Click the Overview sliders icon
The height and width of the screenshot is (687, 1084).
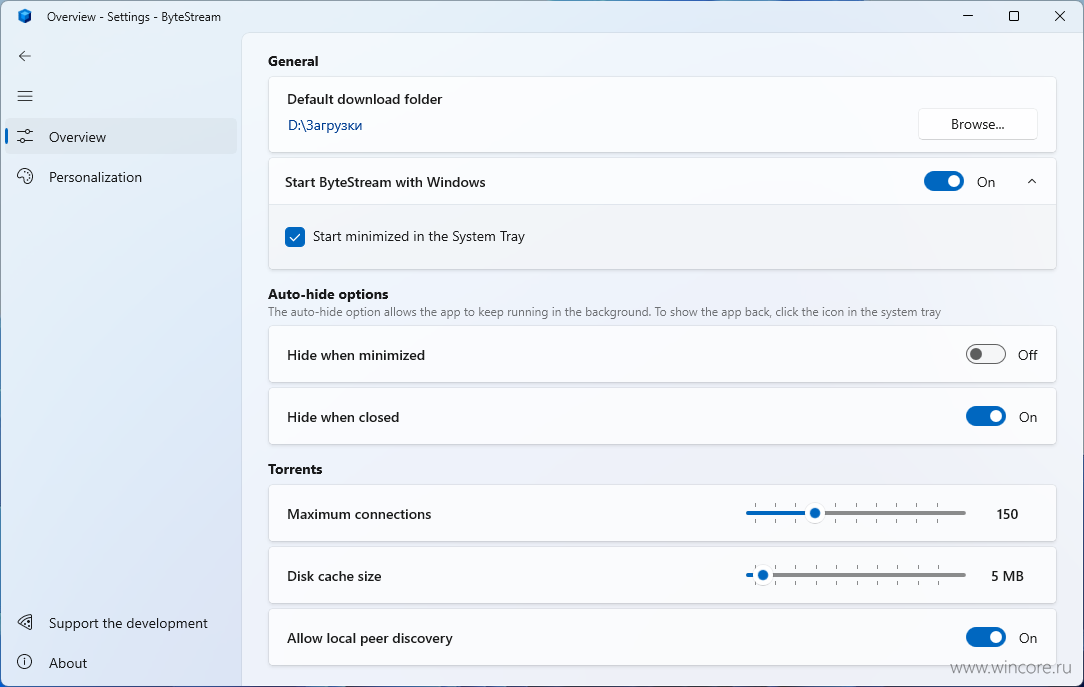[x=25, y=136]
